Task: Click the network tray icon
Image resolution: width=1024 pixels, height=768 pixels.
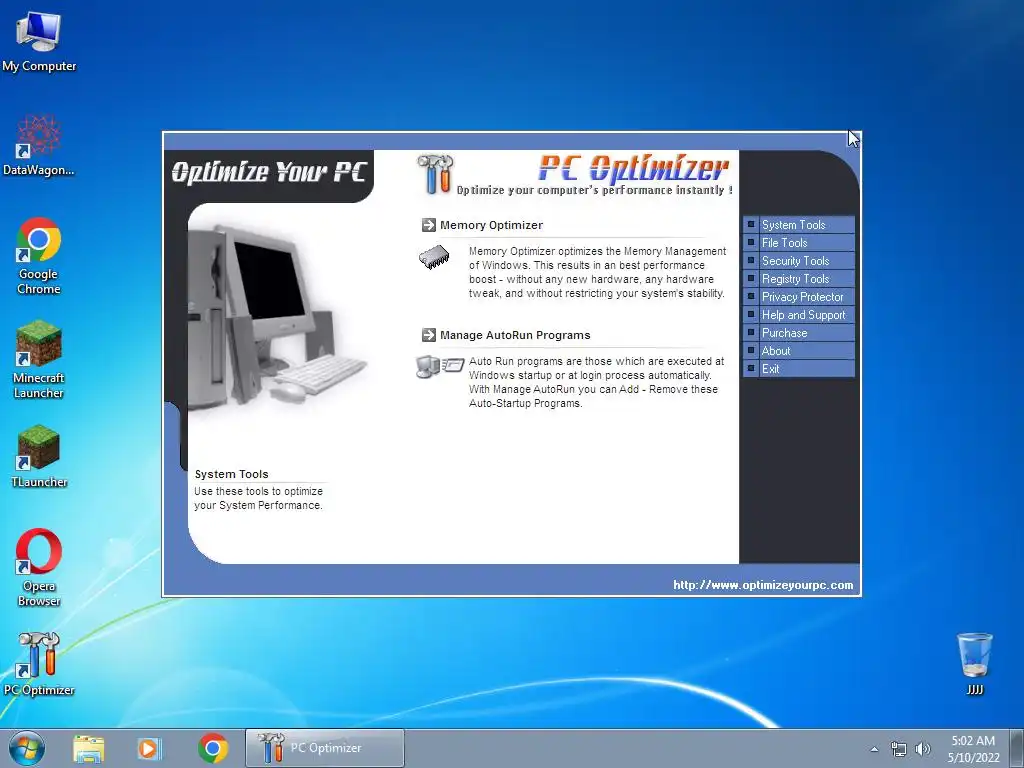Action: click(899, 749)
